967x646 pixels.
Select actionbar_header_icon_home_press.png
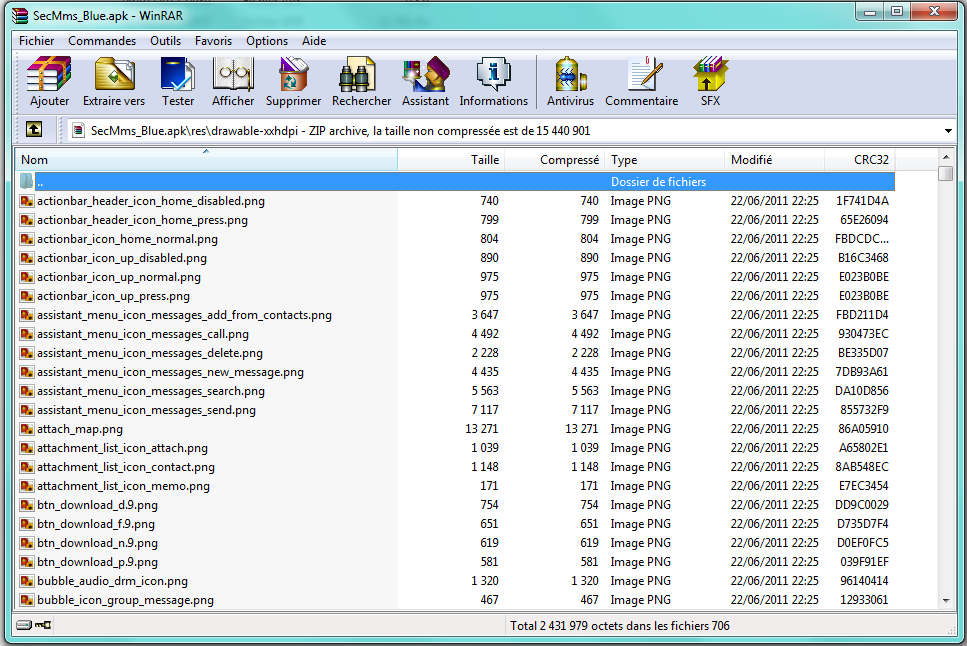click(x=142, y=220)
